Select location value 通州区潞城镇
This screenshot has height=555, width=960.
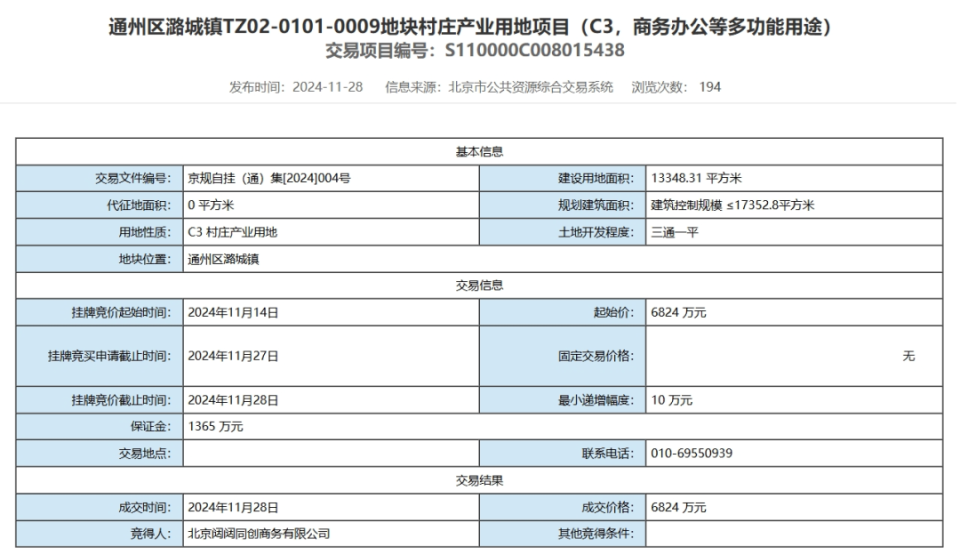[223, 259]
